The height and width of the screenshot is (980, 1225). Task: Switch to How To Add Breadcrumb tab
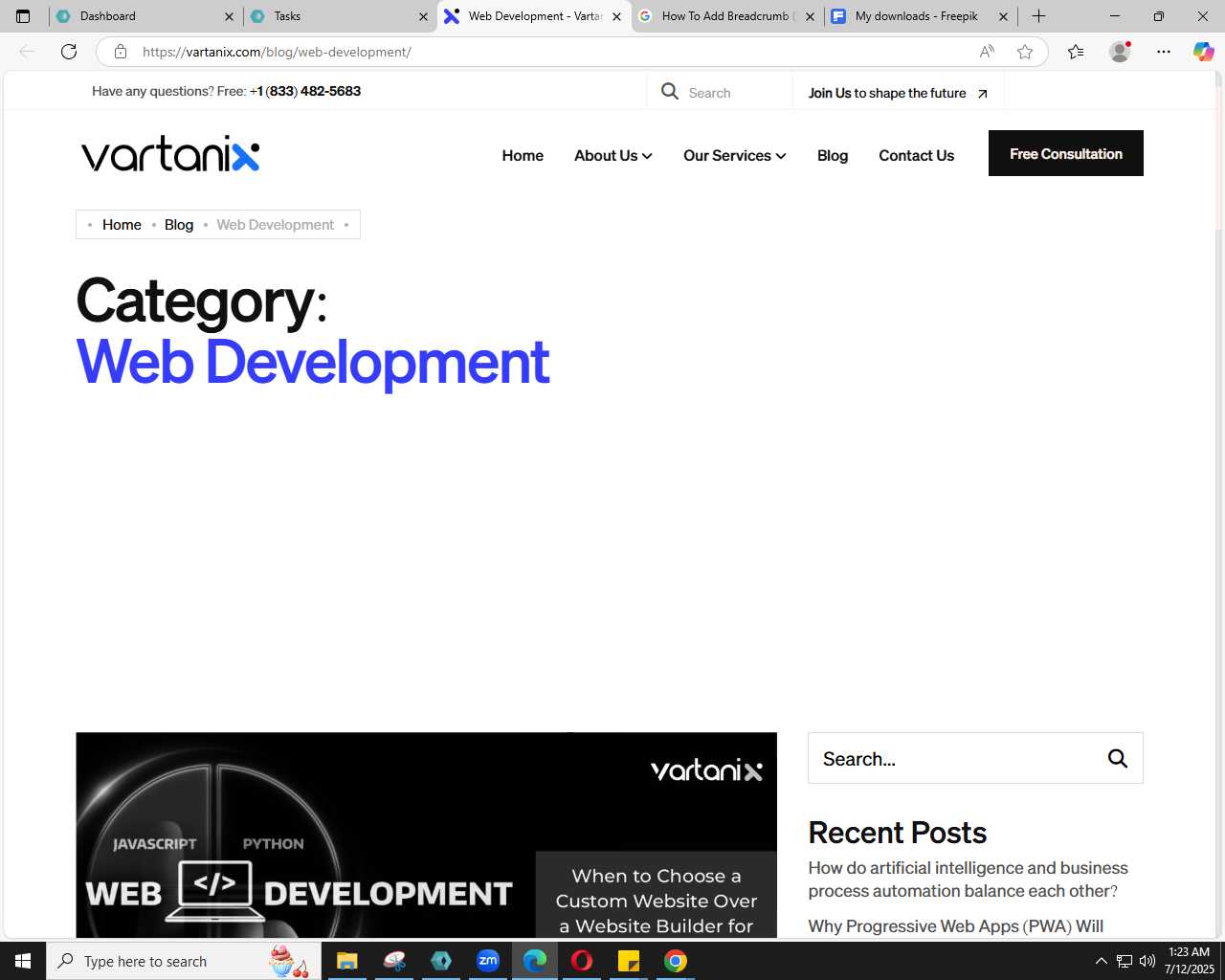(726, 16)
